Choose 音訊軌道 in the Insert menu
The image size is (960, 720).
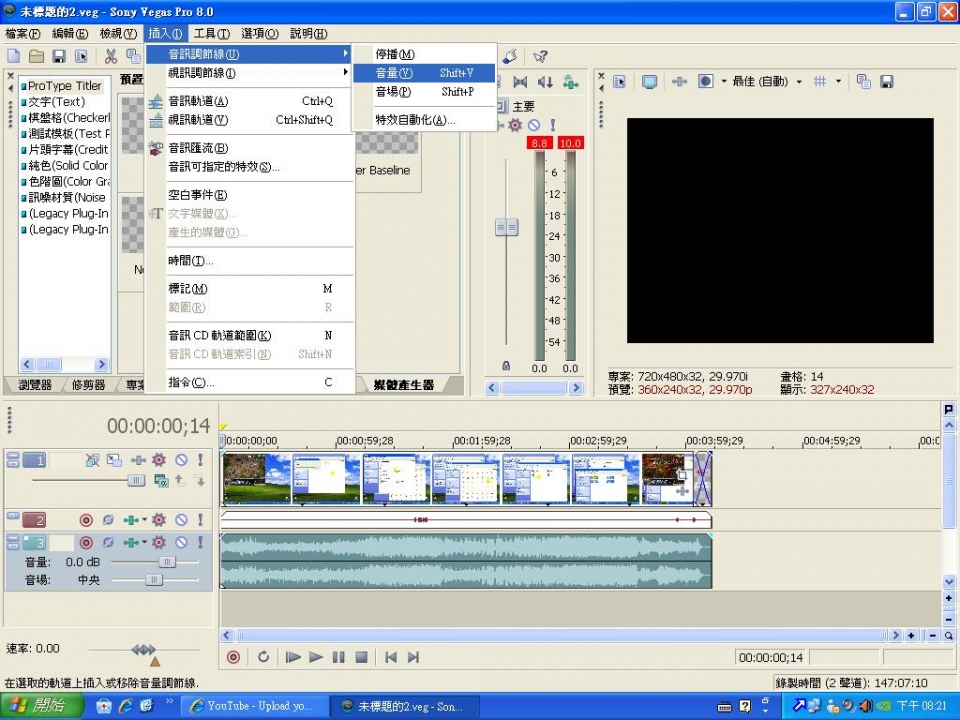(x=198, y=101)
